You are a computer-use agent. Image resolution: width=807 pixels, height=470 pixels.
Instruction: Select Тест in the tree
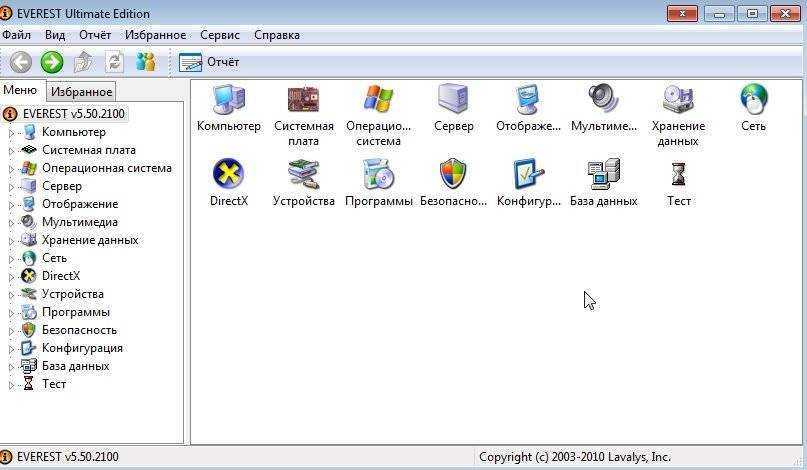click(54, 384)
